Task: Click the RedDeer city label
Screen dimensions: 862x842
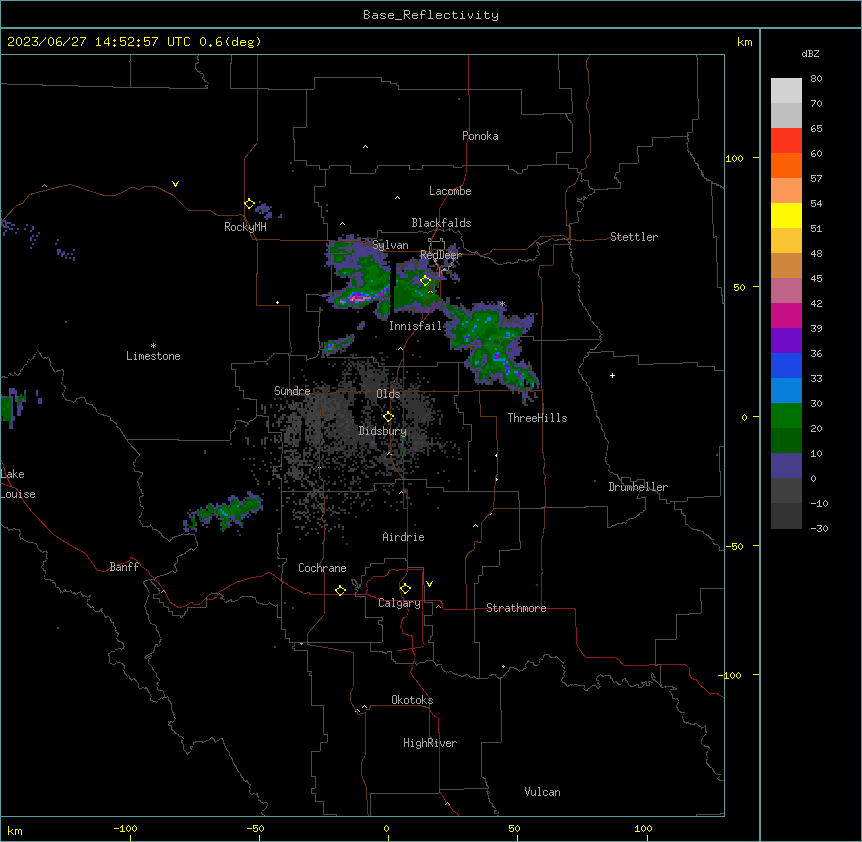Action: (441, 254)
